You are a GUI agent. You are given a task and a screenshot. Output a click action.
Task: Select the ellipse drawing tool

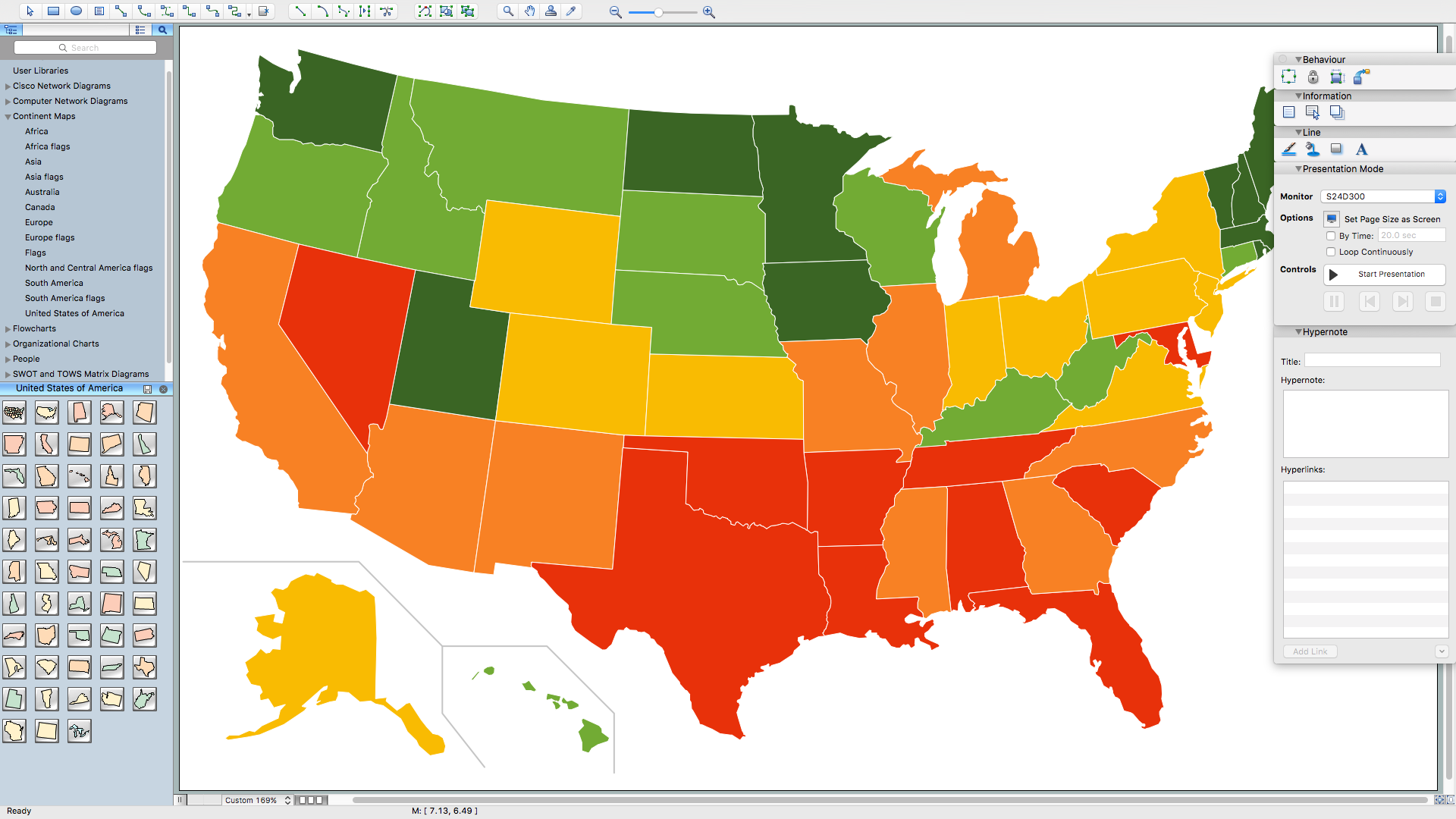(76, 11)
